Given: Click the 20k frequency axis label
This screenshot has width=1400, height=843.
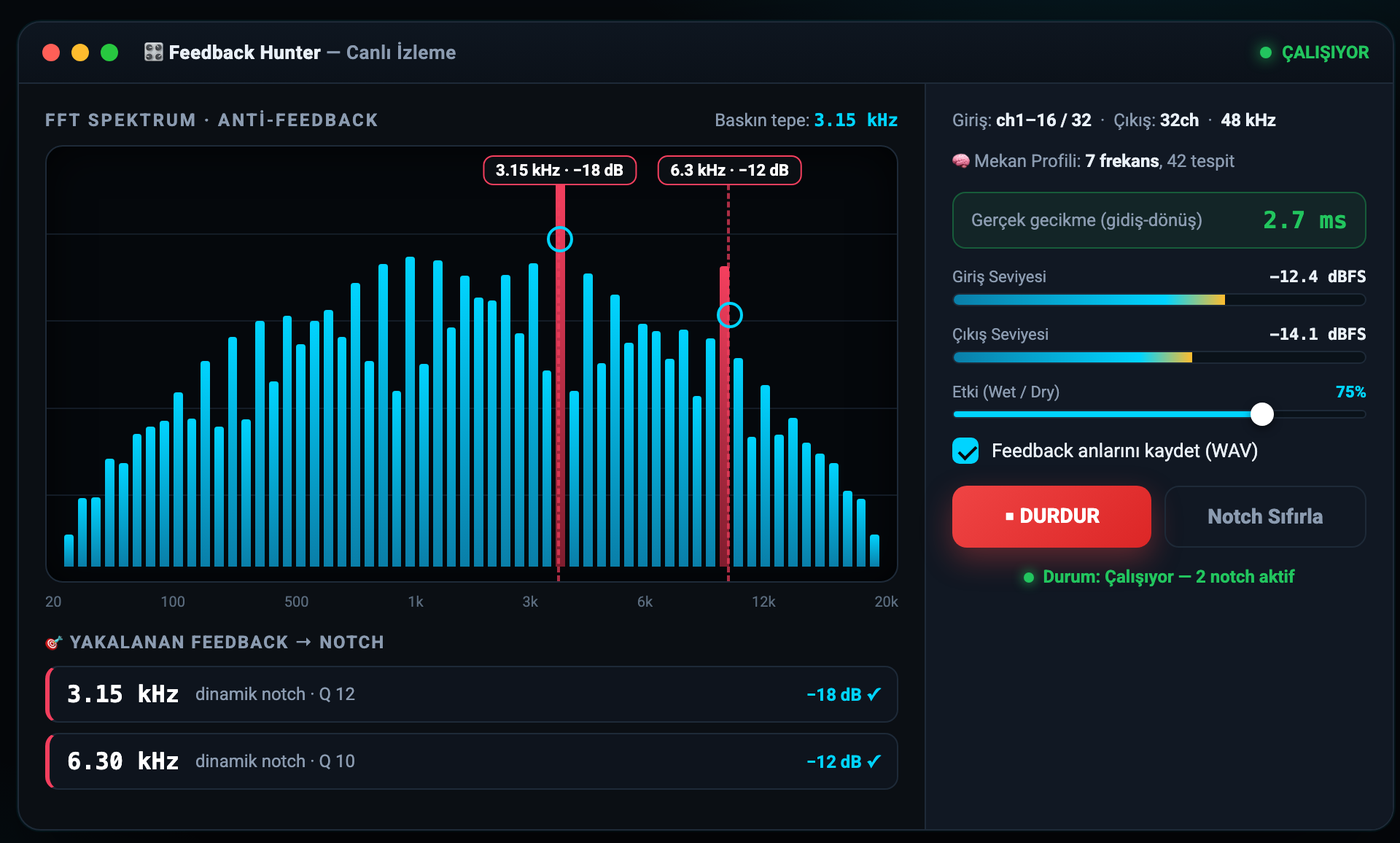Looking at the screenshot, I should tap(886, 602).
